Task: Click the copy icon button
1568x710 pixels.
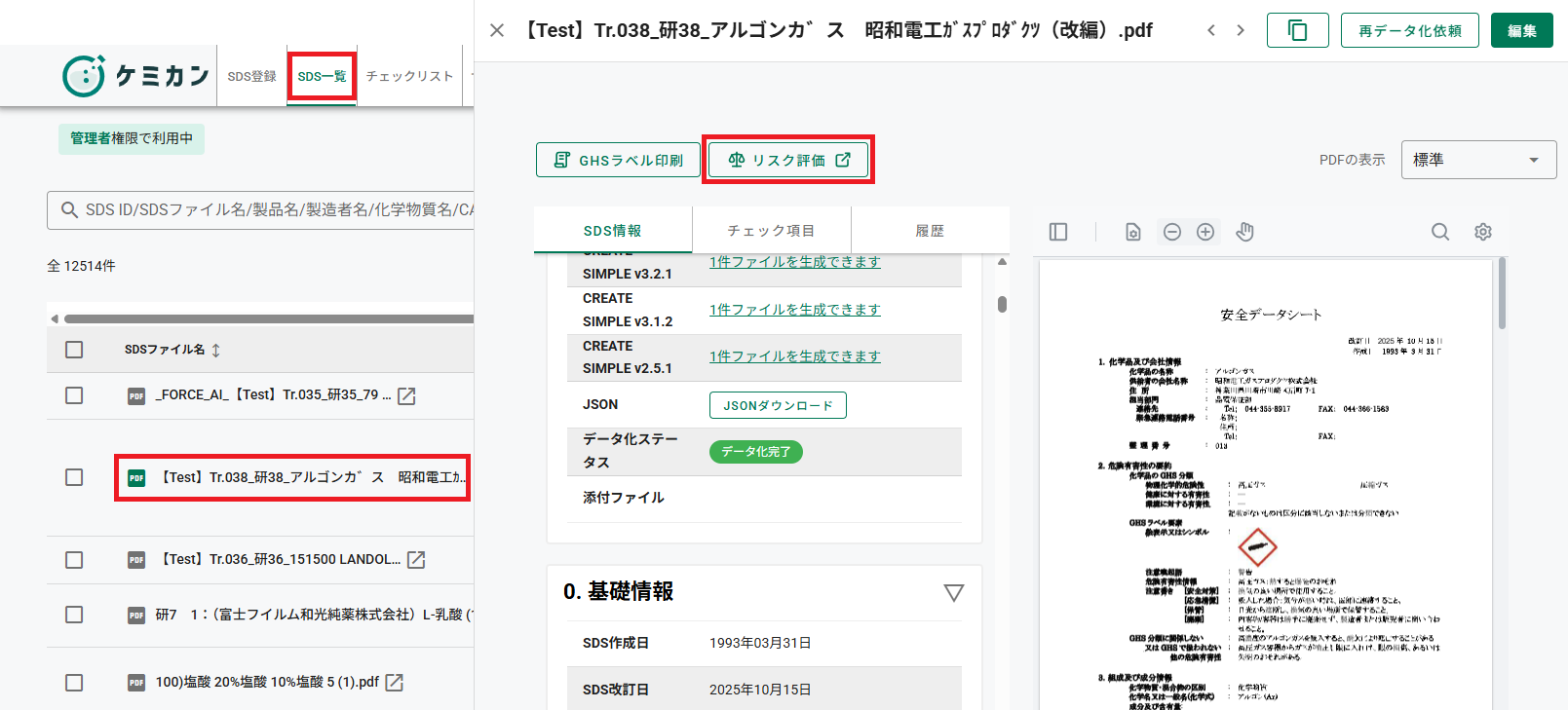Action: pos(1298,30)
